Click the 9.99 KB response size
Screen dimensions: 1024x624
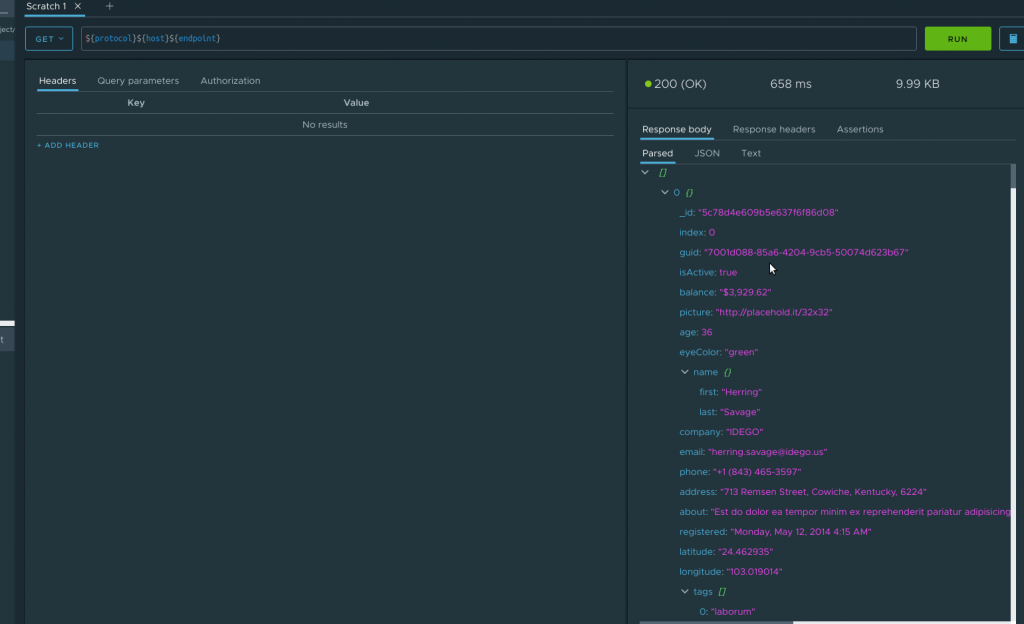pyautogui.click(x=917, y=84)
